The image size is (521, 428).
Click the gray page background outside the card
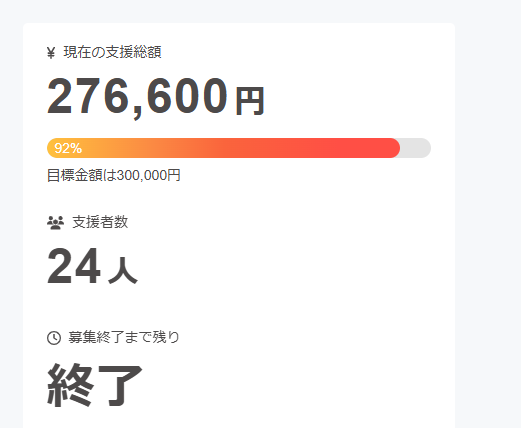point(487,213)
